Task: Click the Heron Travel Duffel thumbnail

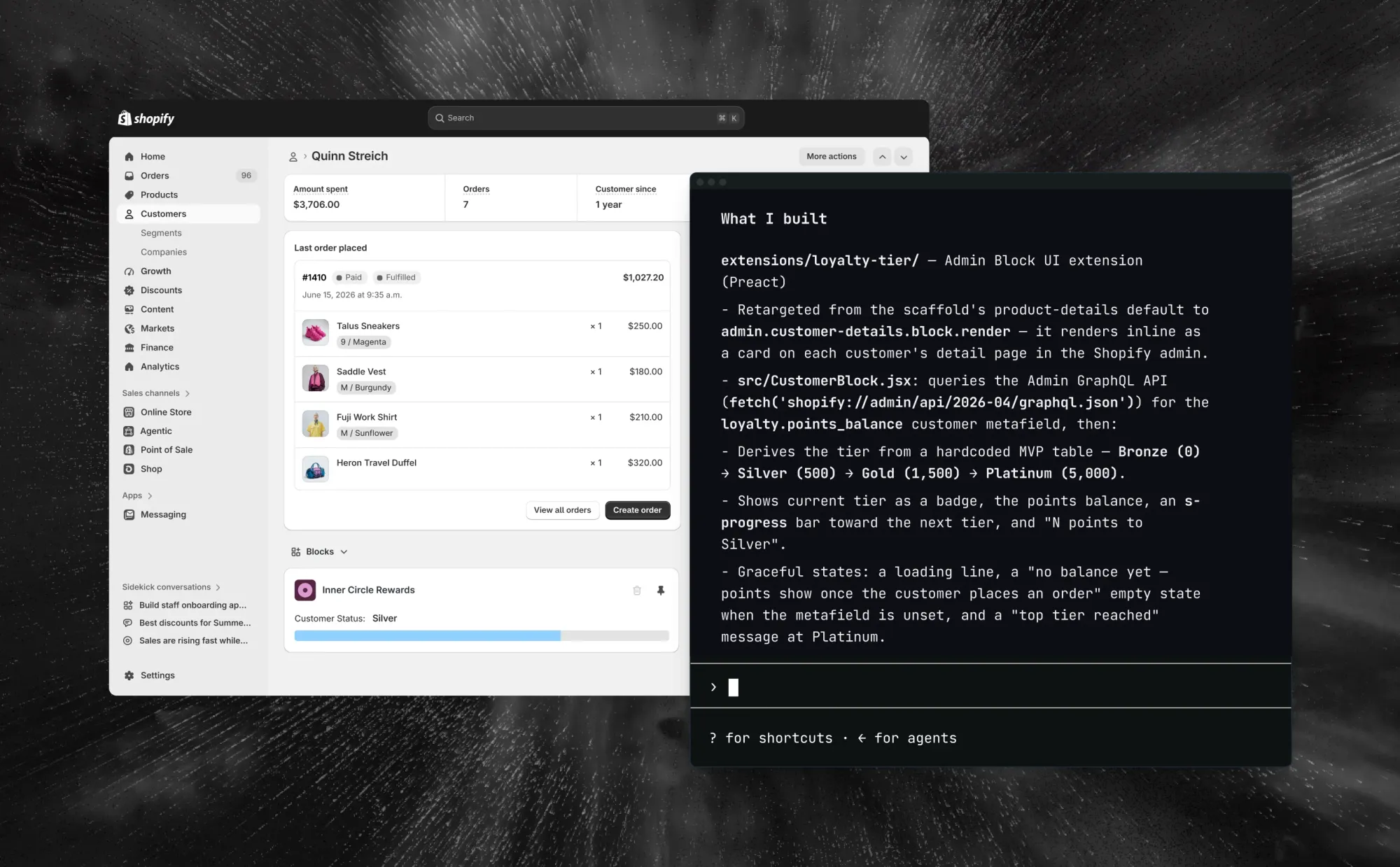Action: click(x=316, y=469)
